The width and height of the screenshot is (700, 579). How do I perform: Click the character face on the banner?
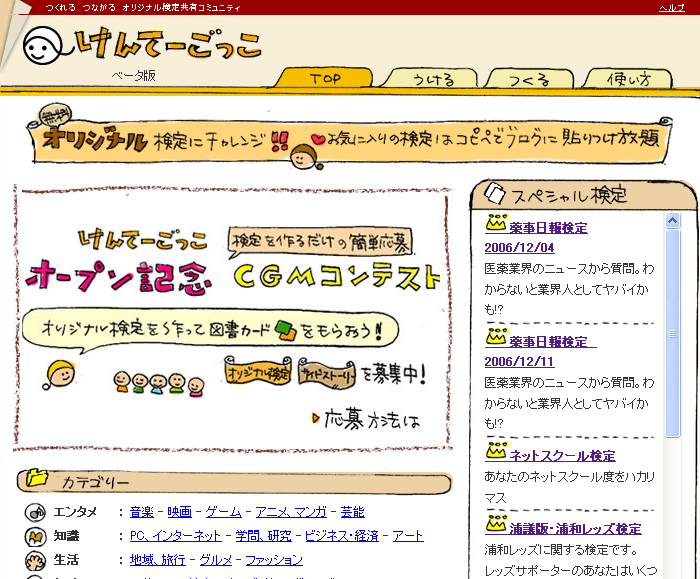[305, 157]
